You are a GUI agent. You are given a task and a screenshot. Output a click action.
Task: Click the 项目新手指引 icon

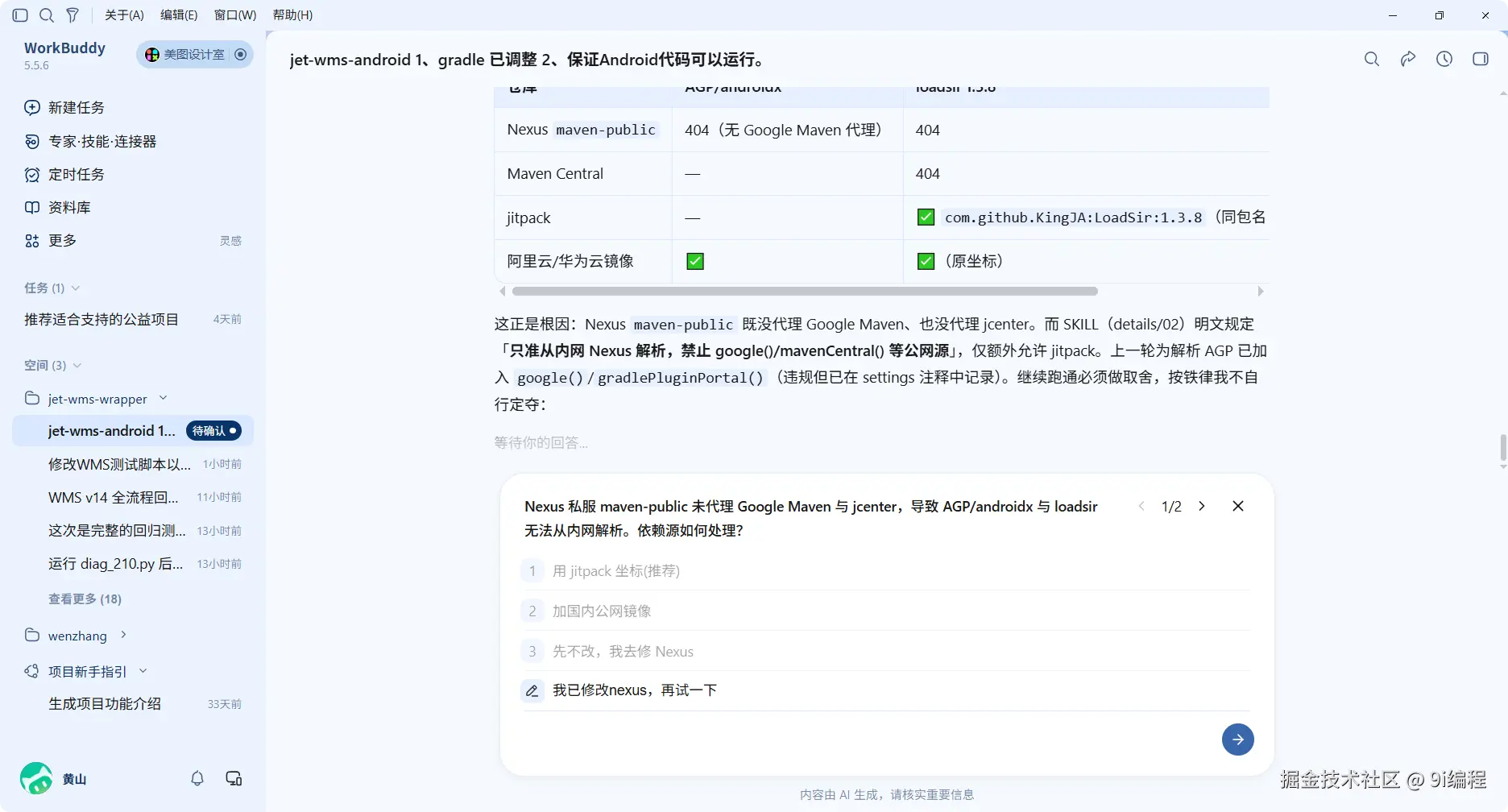point(32,671)
